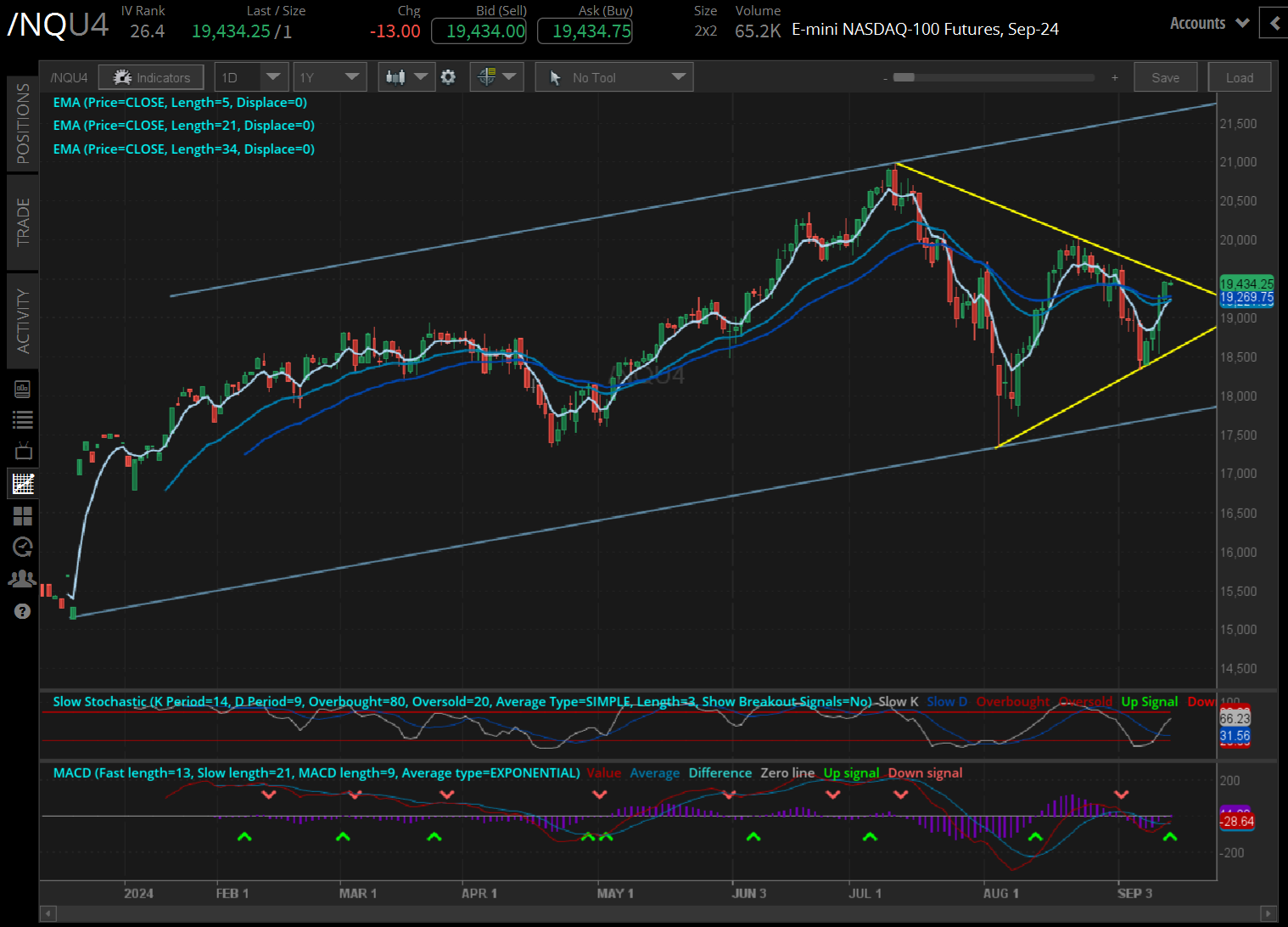Click the Save button
This screenshot has width=1288, height=927.
(x=1165, y=76)
